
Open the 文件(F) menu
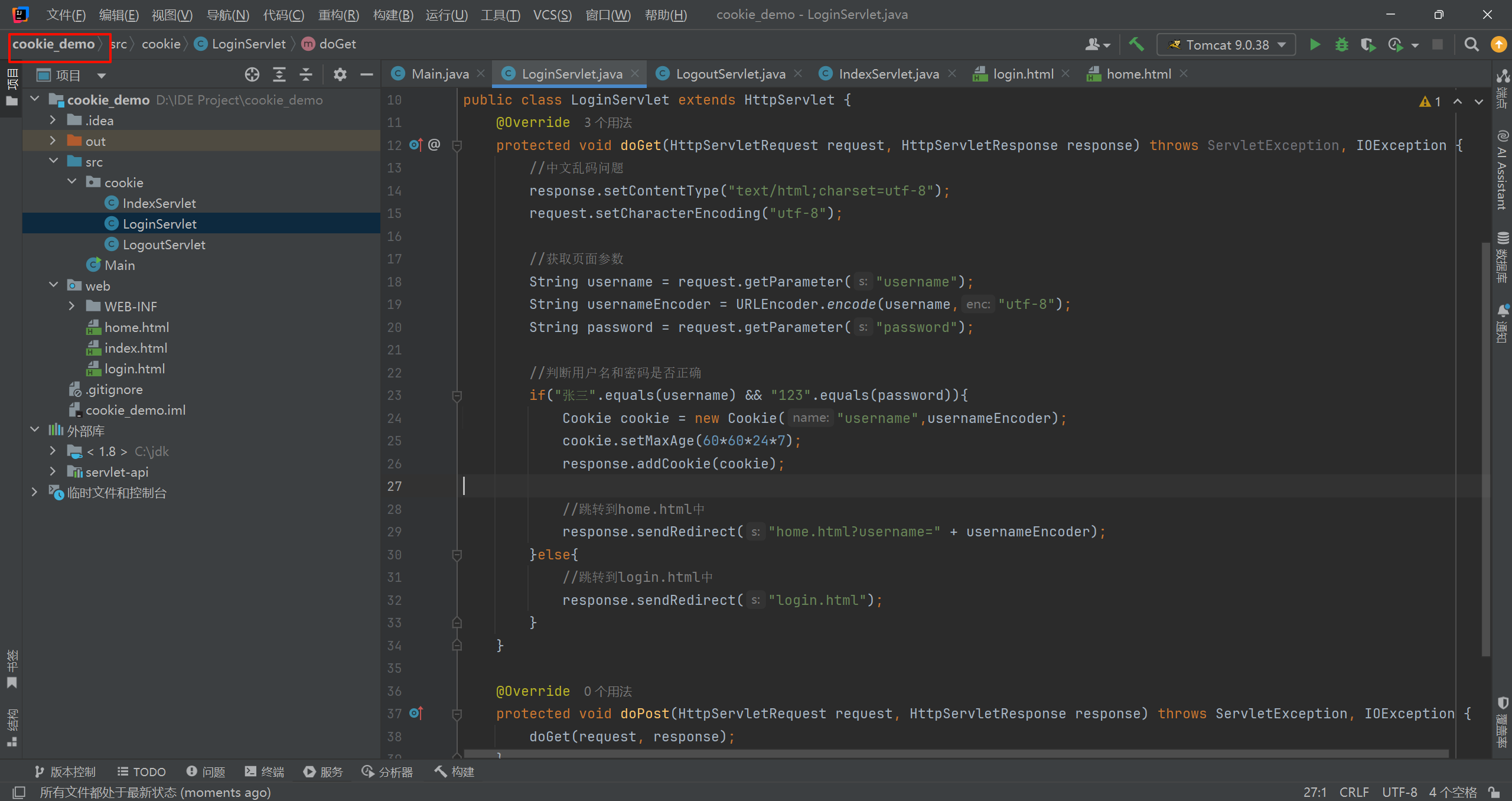point(66,15)
